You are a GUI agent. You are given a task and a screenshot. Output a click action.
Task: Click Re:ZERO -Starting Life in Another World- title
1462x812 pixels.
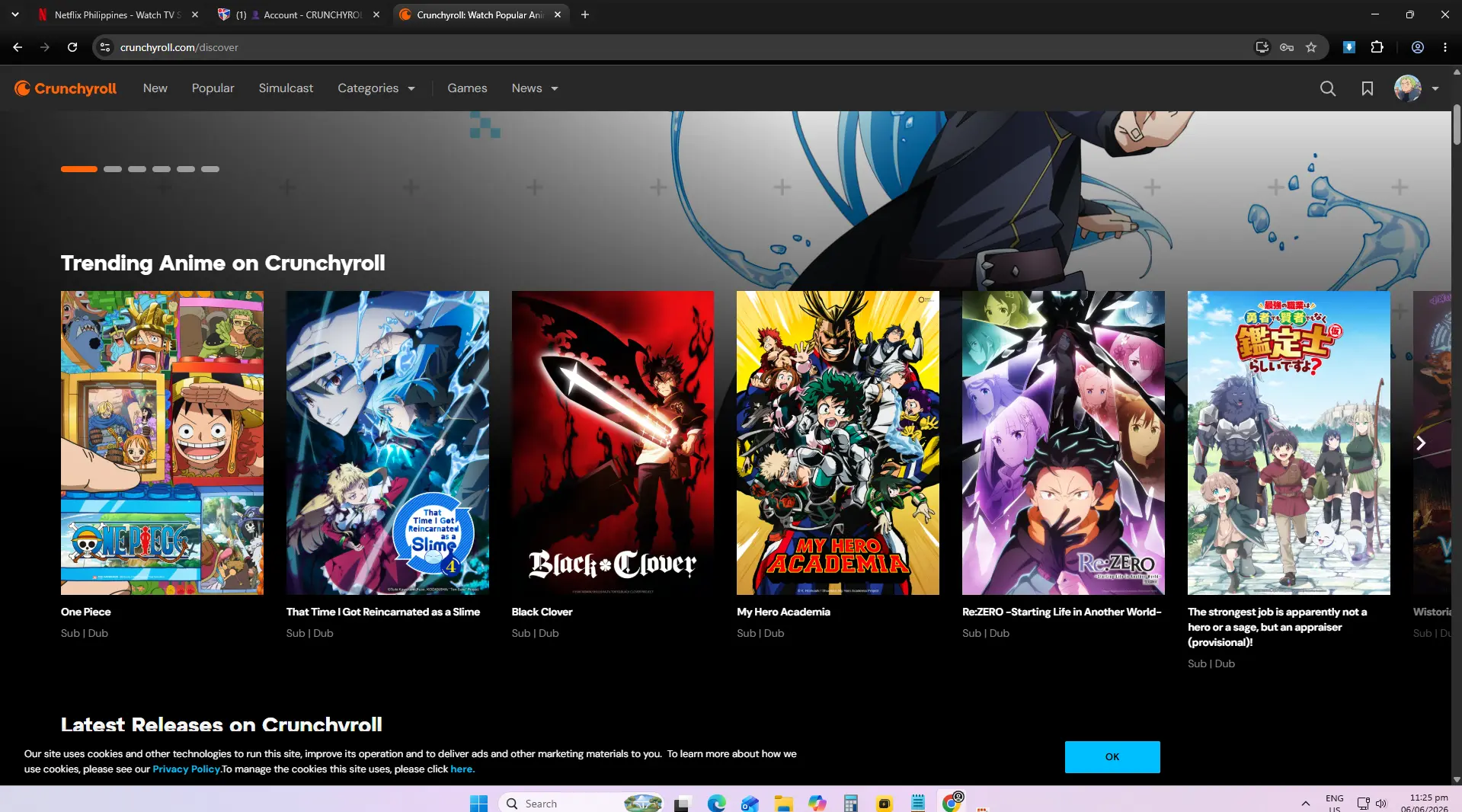1061,612
